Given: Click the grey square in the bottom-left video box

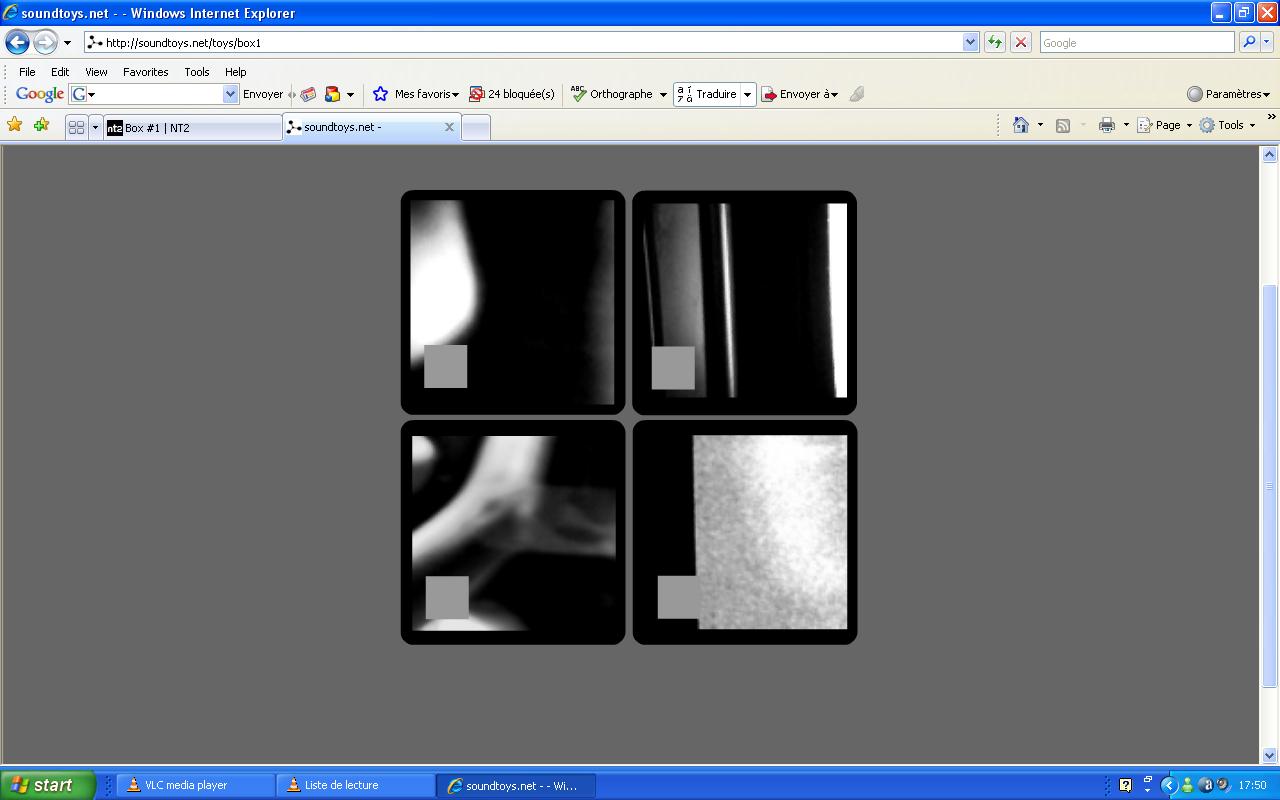Looking at the screenshot, I should tap(447, 597).
